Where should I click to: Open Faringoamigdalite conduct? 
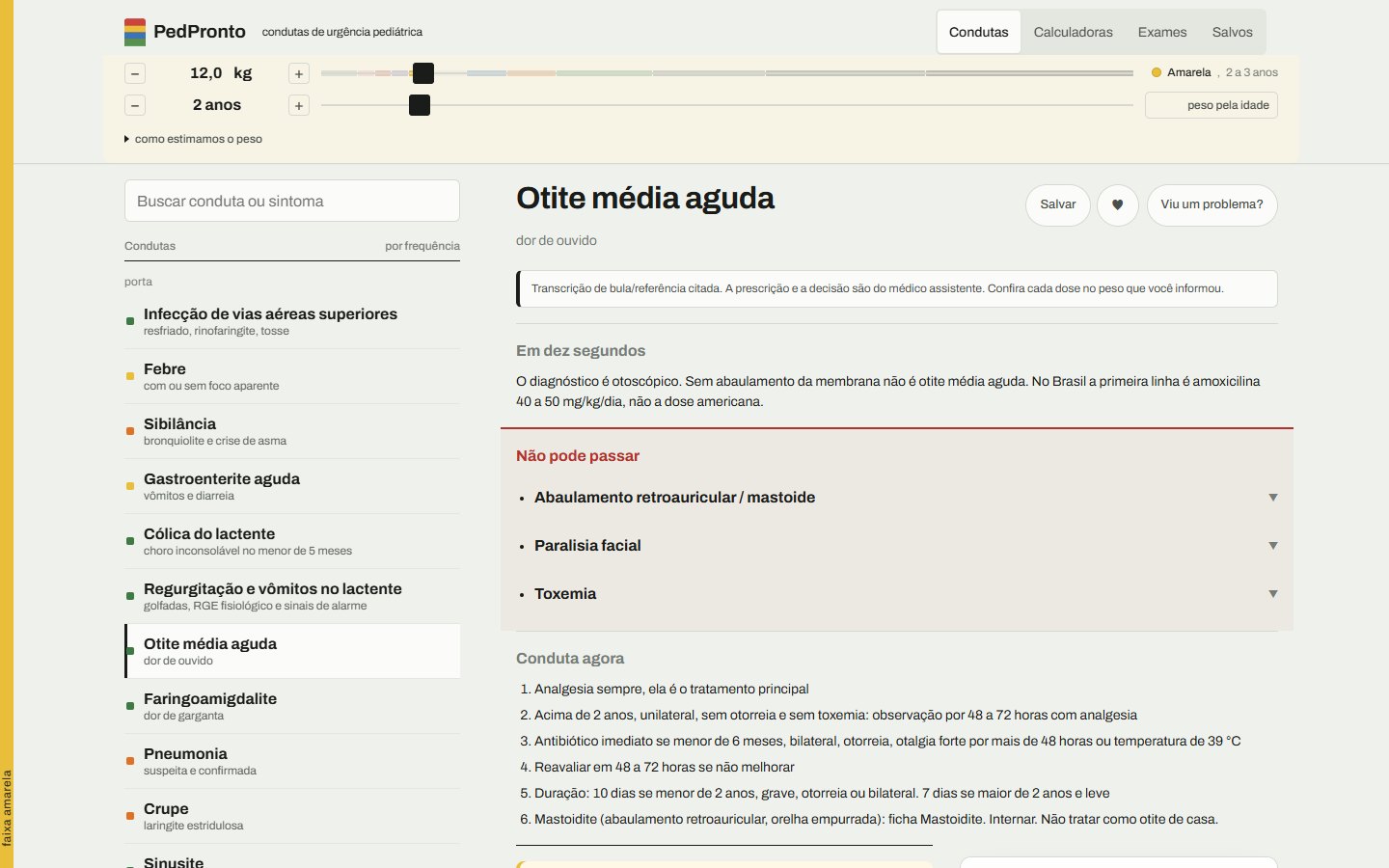coord(292,706)
